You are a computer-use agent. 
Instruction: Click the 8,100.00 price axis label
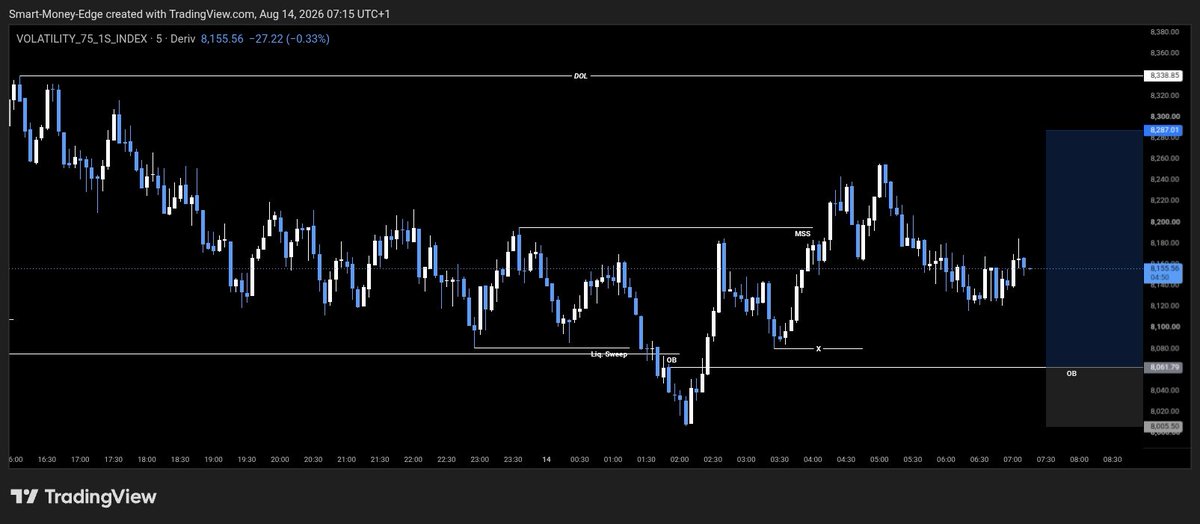(1165, 327)
